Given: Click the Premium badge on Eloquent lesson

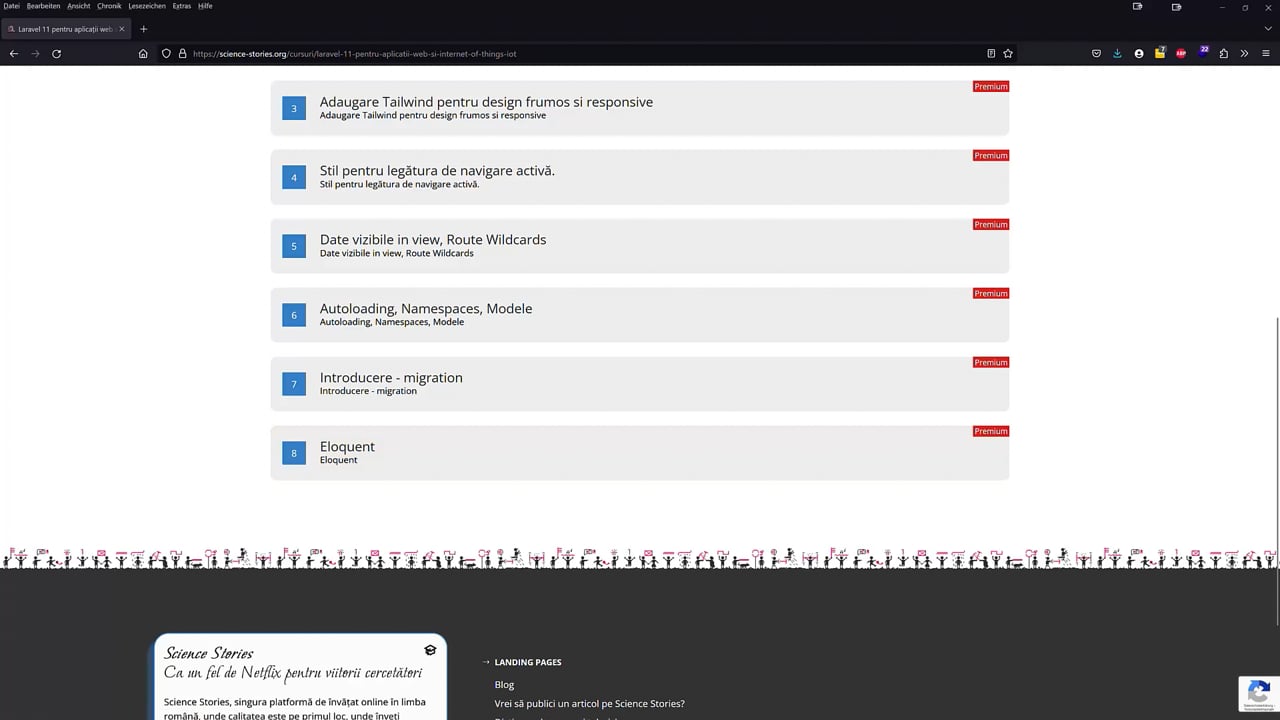Looking at the screenshot, I should 991,431.
